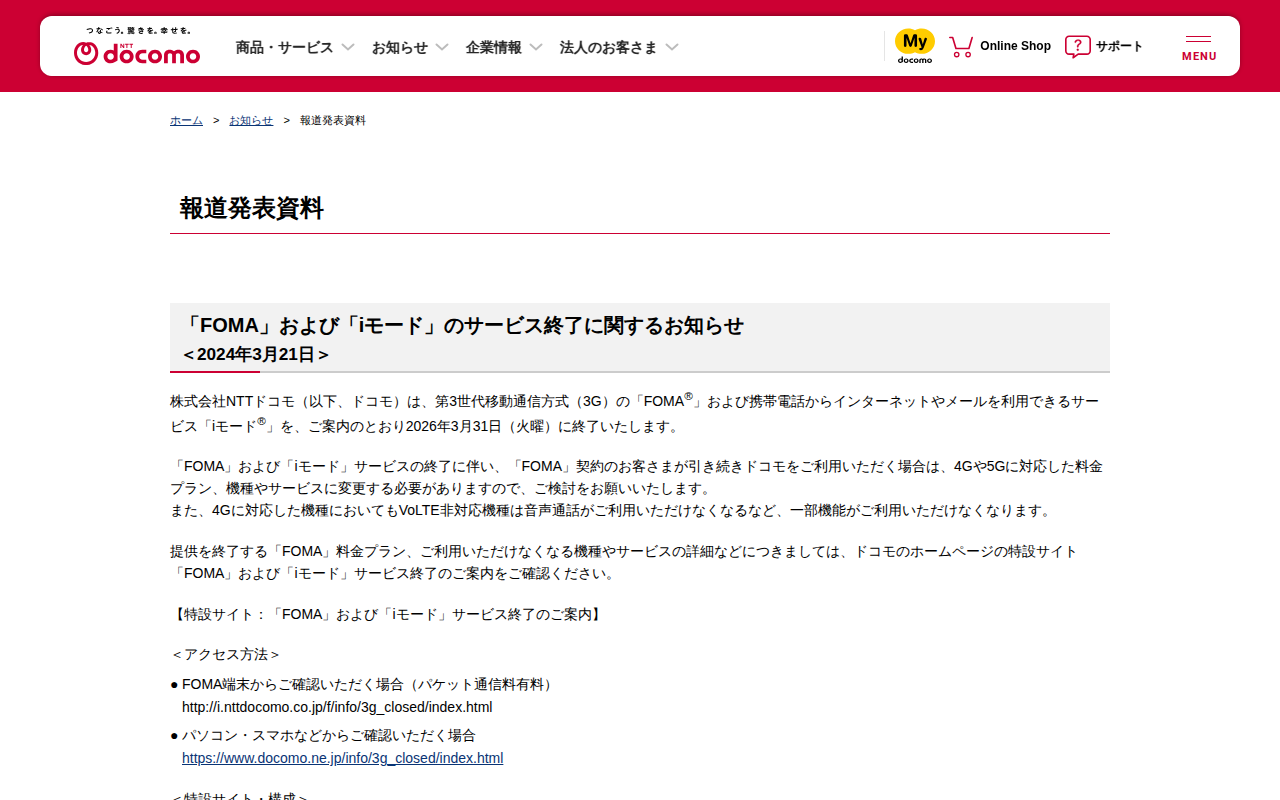Open お知らせ navigation menu
The width and height of the screenshot is (1280, 800).
400,47
